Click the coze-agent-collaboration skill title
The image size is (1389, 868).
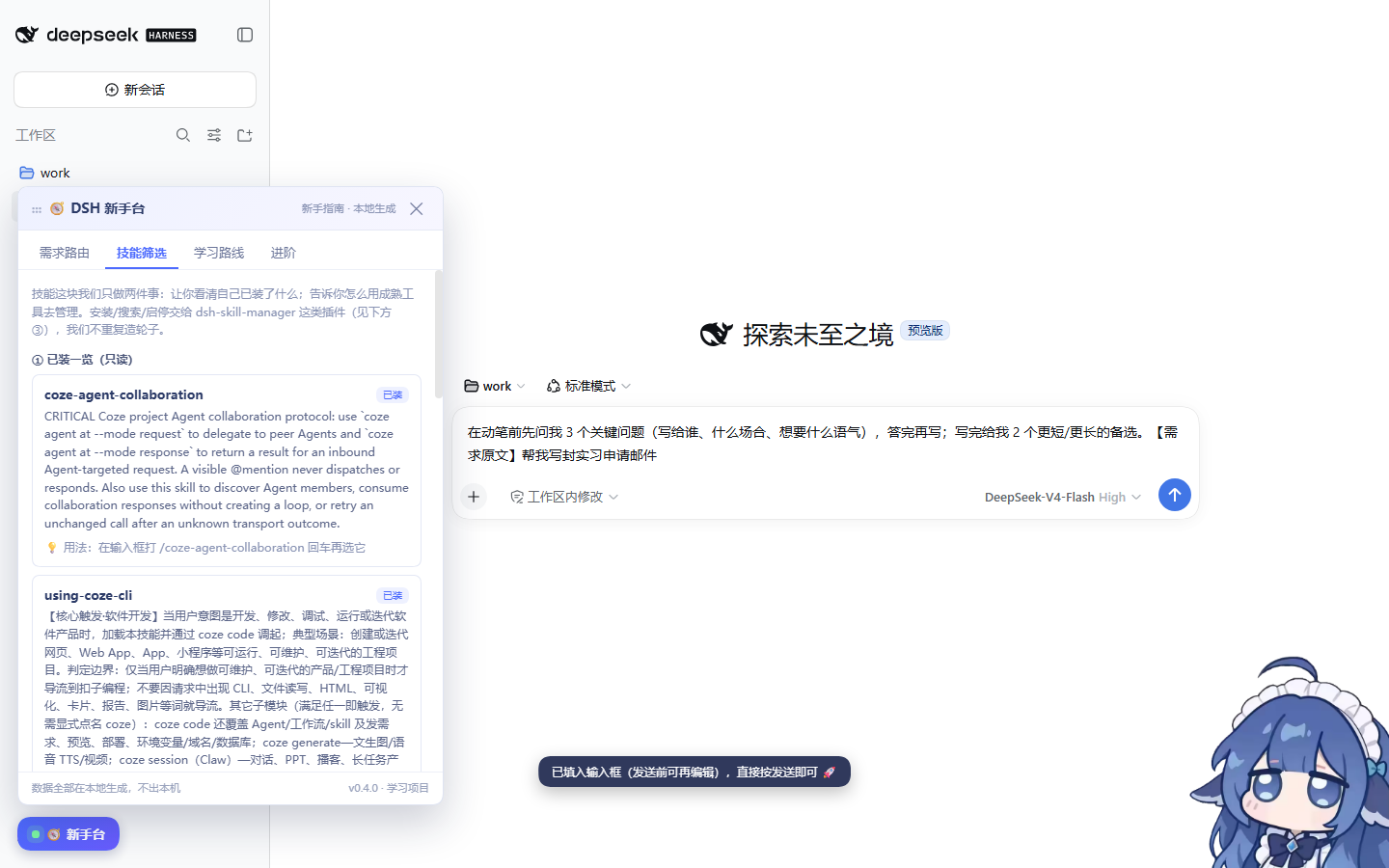click(123, 394)
